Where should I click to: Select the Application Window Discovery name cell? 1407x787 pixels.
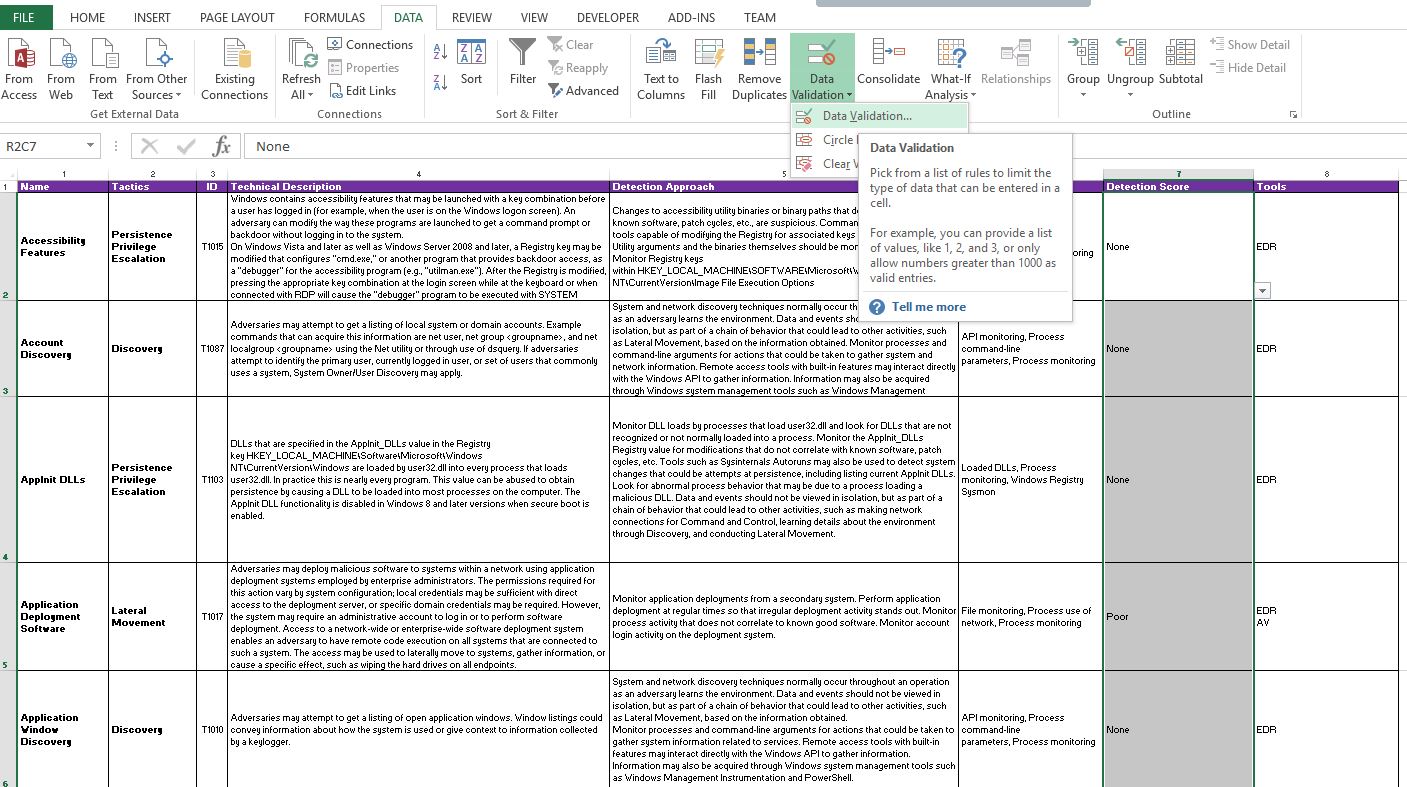tap(63, 730)
